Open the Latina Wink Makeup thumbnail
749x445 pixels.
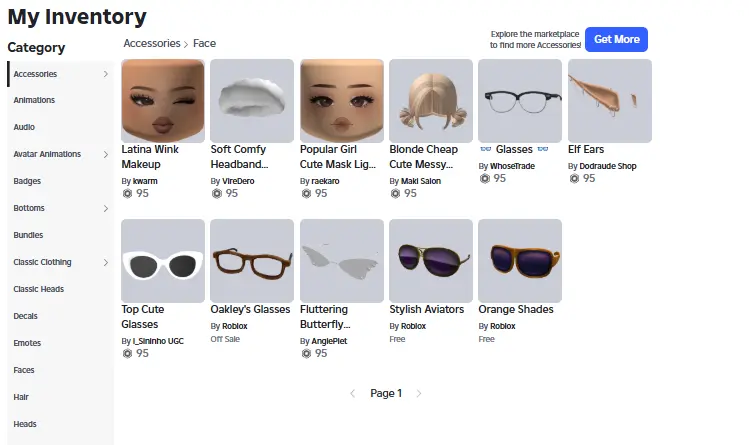click(x=163, y=101)
